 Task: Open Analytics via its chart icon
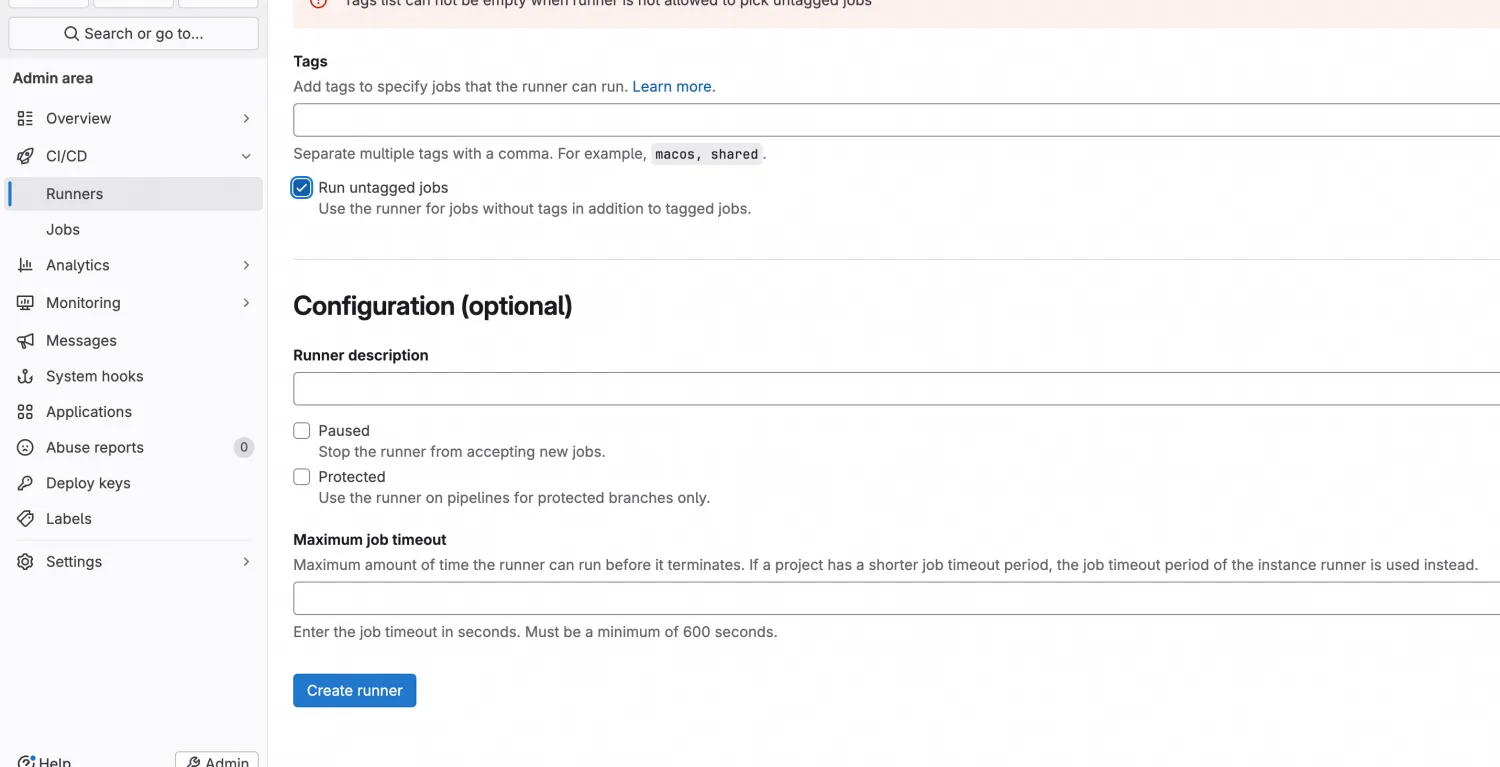point(24,265)
